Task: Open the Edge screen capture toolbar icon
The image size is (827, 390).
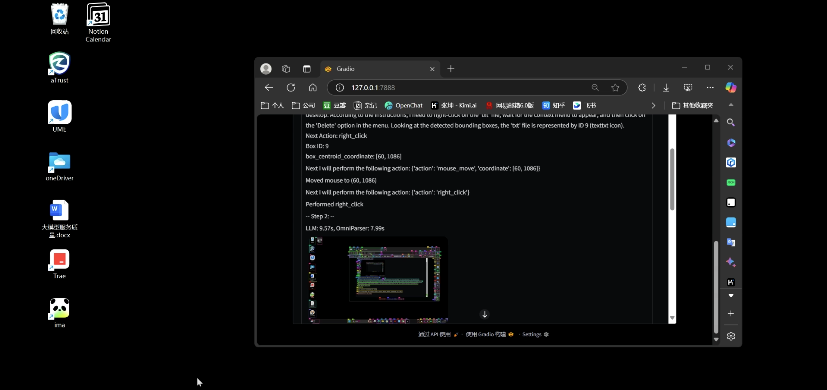Action: (x=688, y=88)
